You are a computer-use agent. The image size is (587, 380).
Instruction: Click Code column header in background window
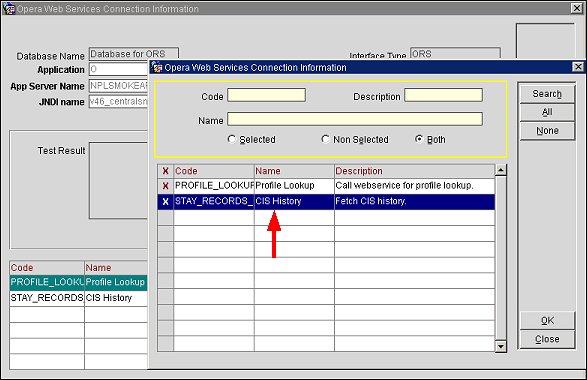point(47,268)
